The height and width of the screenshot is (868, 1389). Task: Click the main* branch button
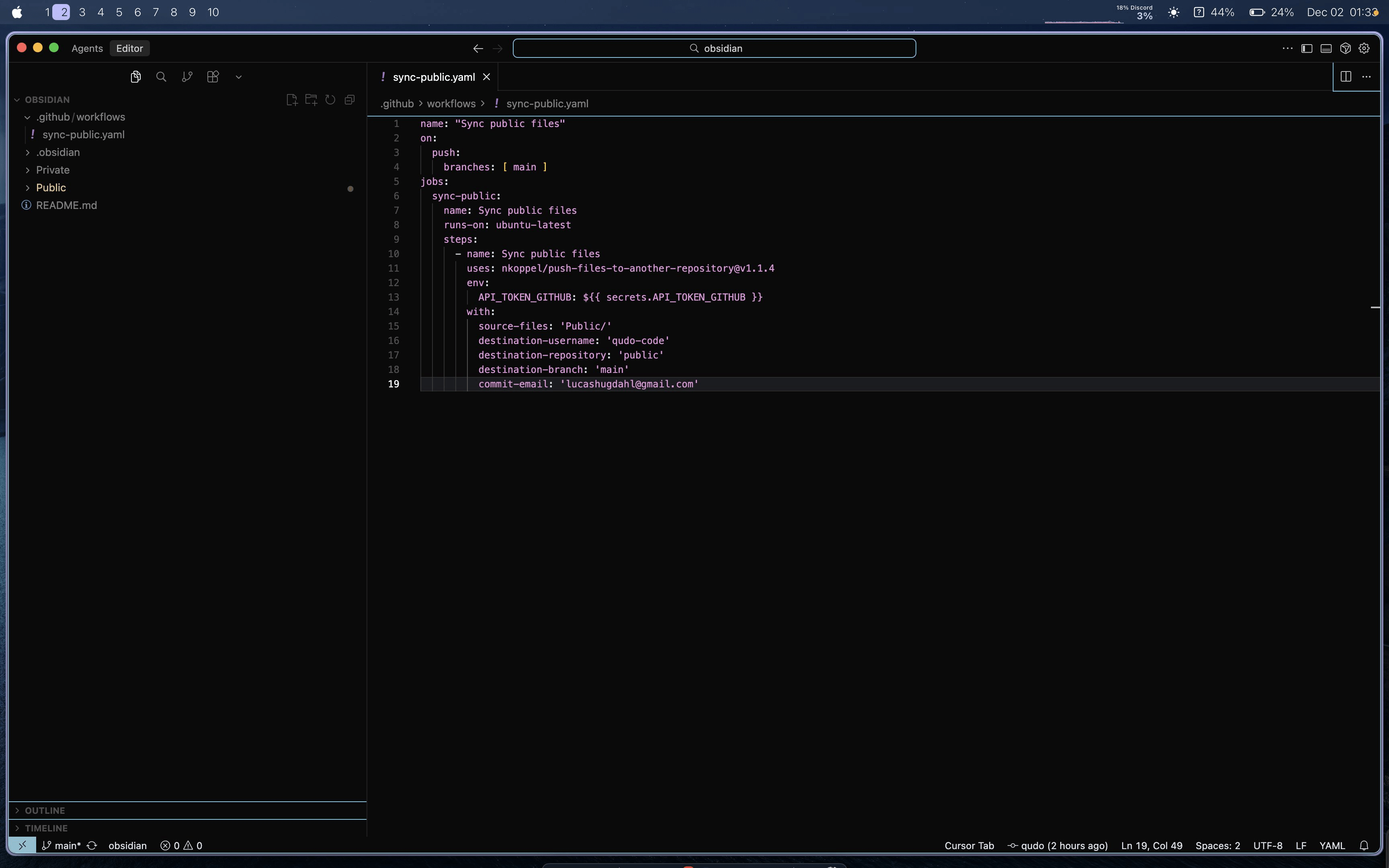pyautogui.click(x=62, y=845)
